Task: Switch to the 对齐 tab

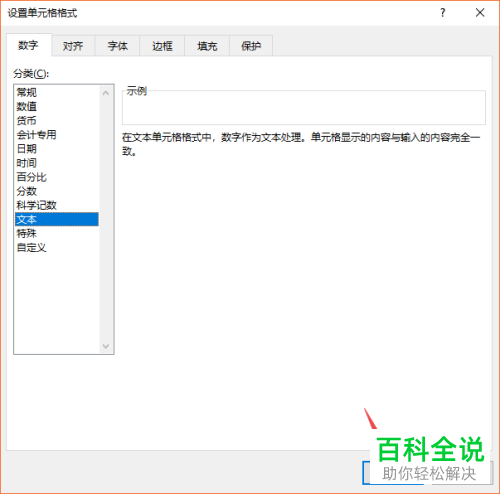Action: [73, 46]
